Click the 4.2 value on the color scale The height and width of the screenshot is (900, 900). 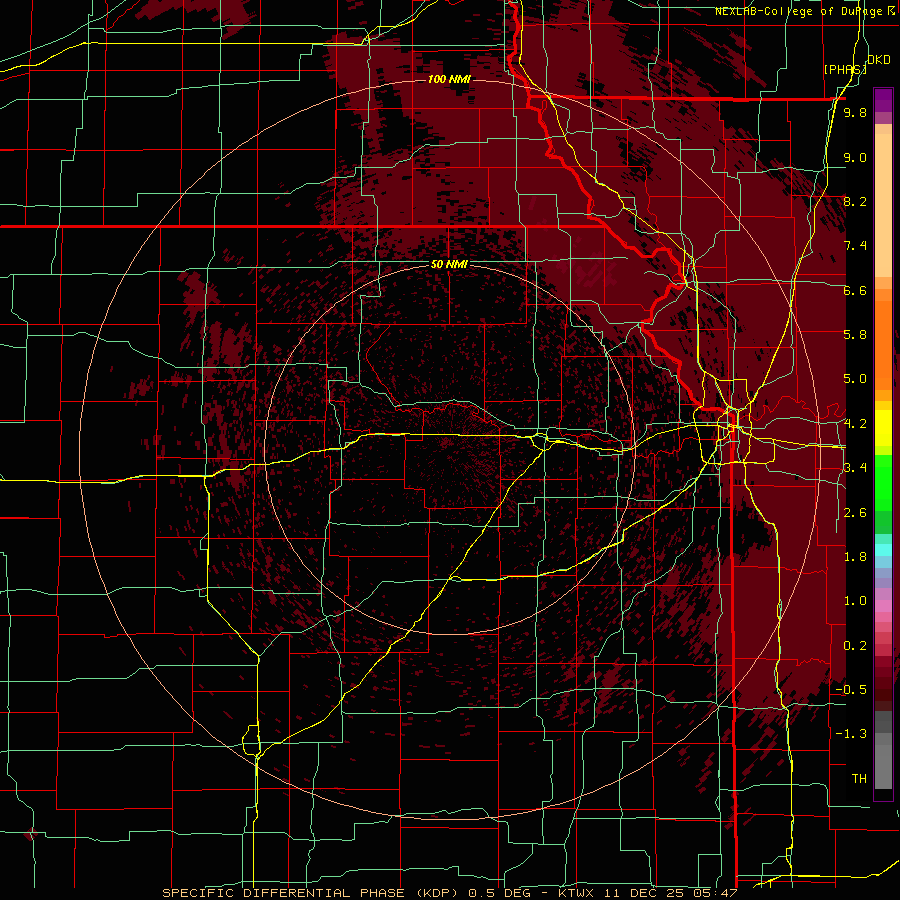[855, 424]
